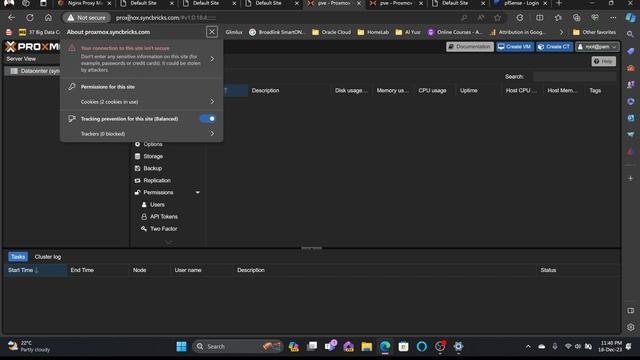Show more bookmarks with the chevron
640x360 pixels.
(x=561, y=32)
